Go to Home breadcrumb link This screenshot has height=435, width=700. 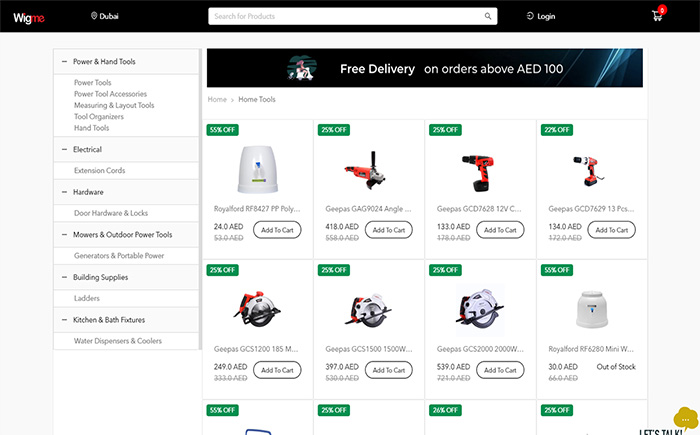point(216,100)
